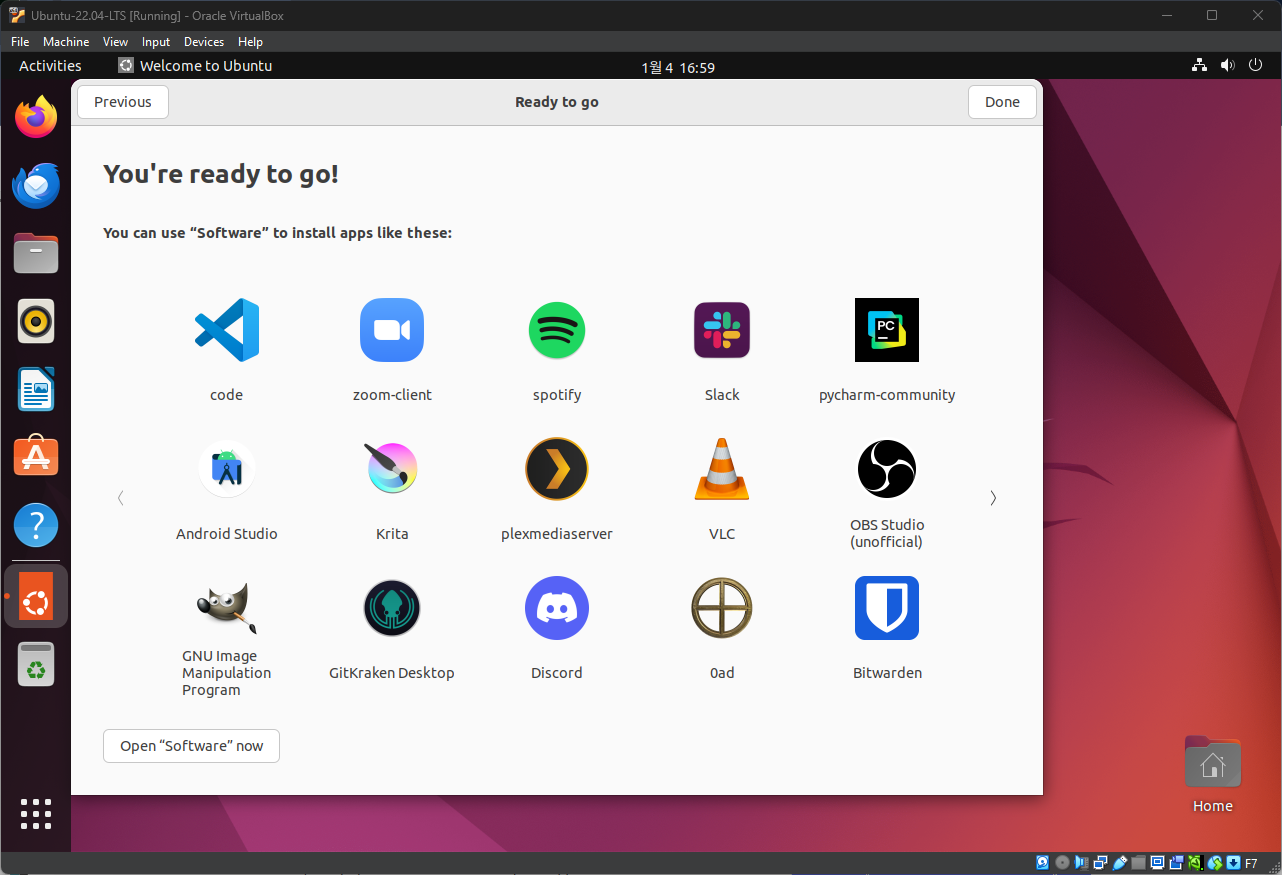Finish setup with the Done button
The width and height of the screenshot is (1282, 875).
pyautogui.click(x=1002, y=102)
